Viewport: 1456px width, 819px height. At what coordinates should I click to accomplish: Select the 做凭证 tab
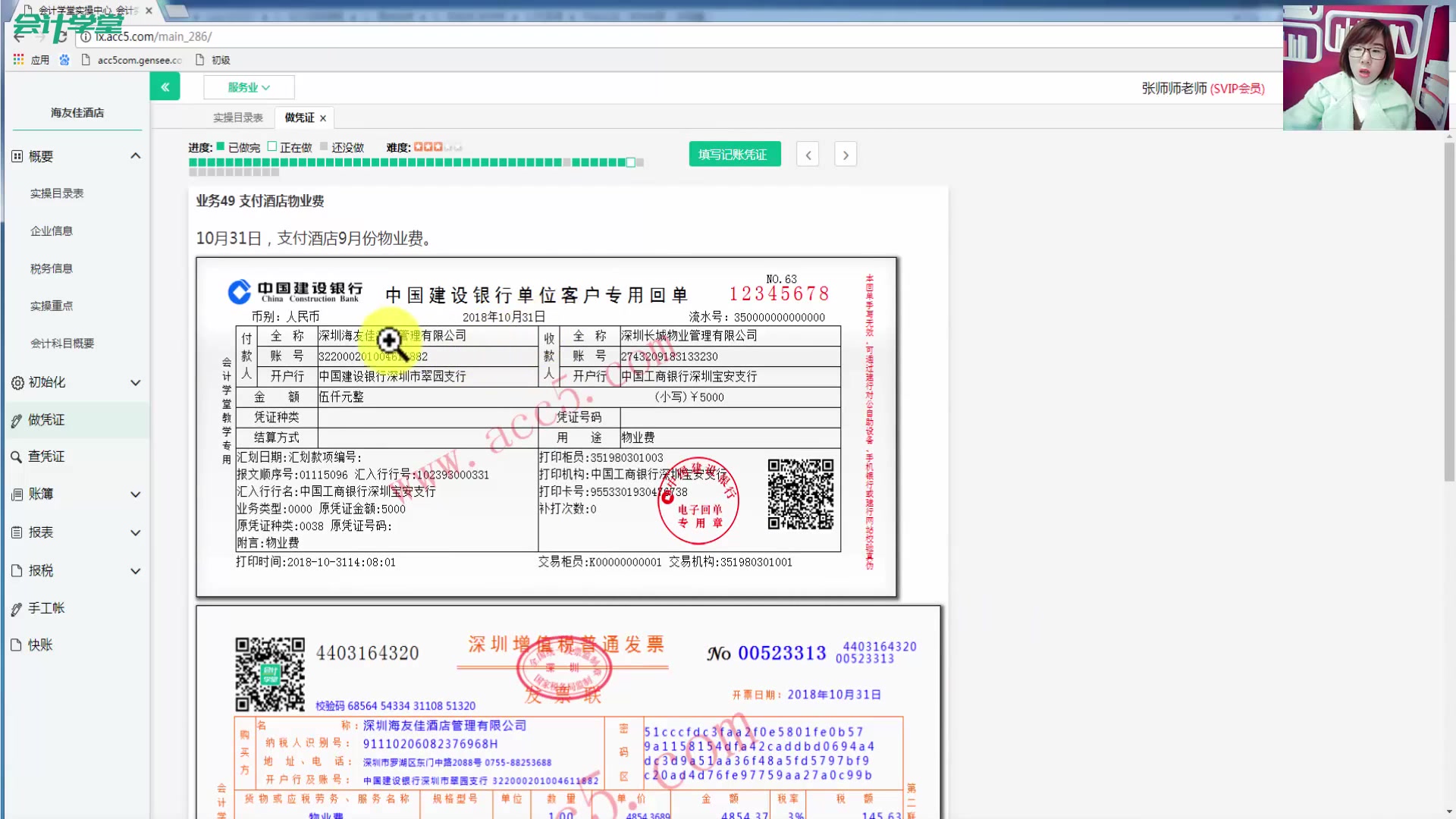[299, 117]
